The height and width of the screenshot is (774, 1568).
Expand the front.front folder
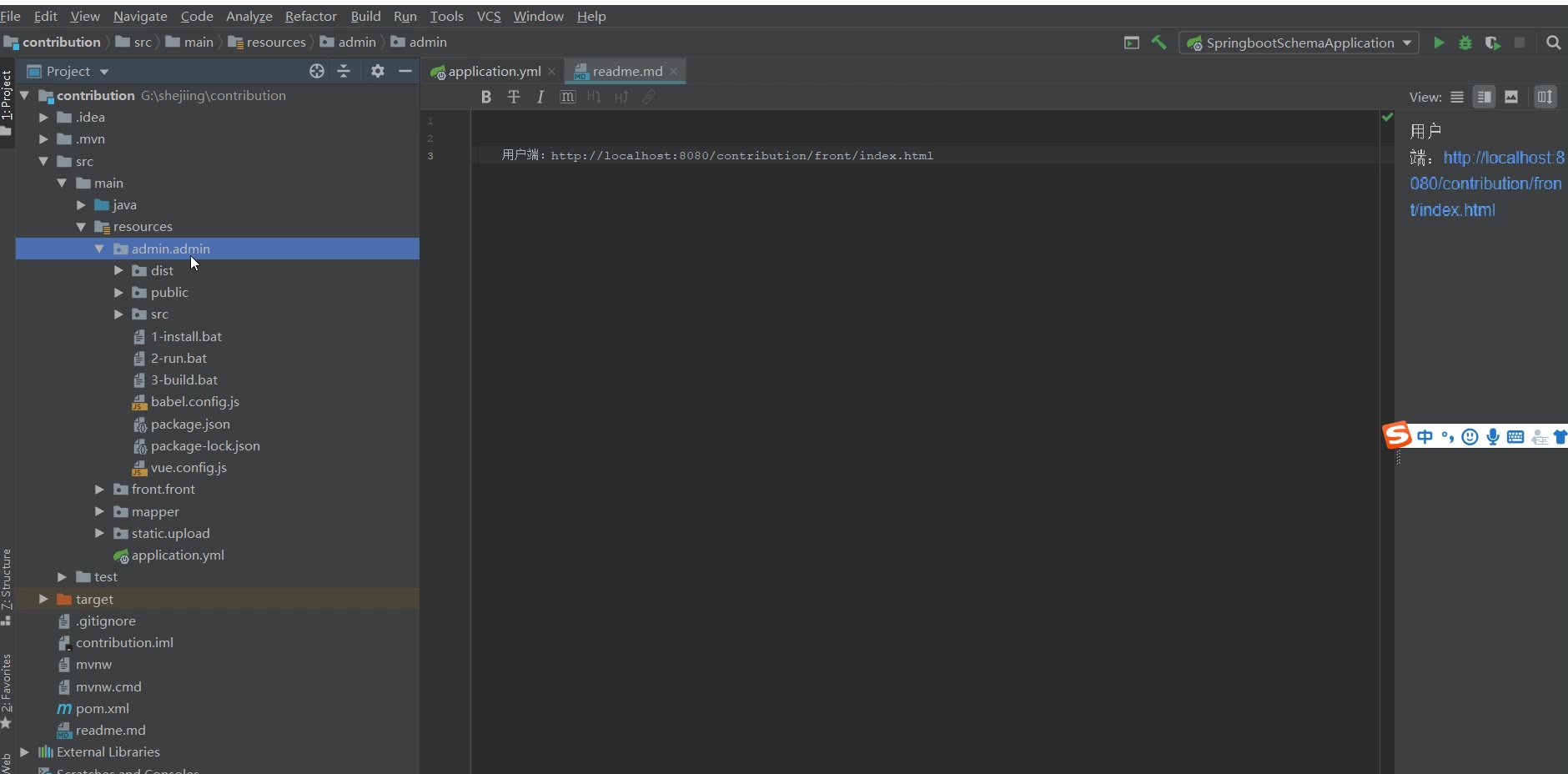point(99,490)
